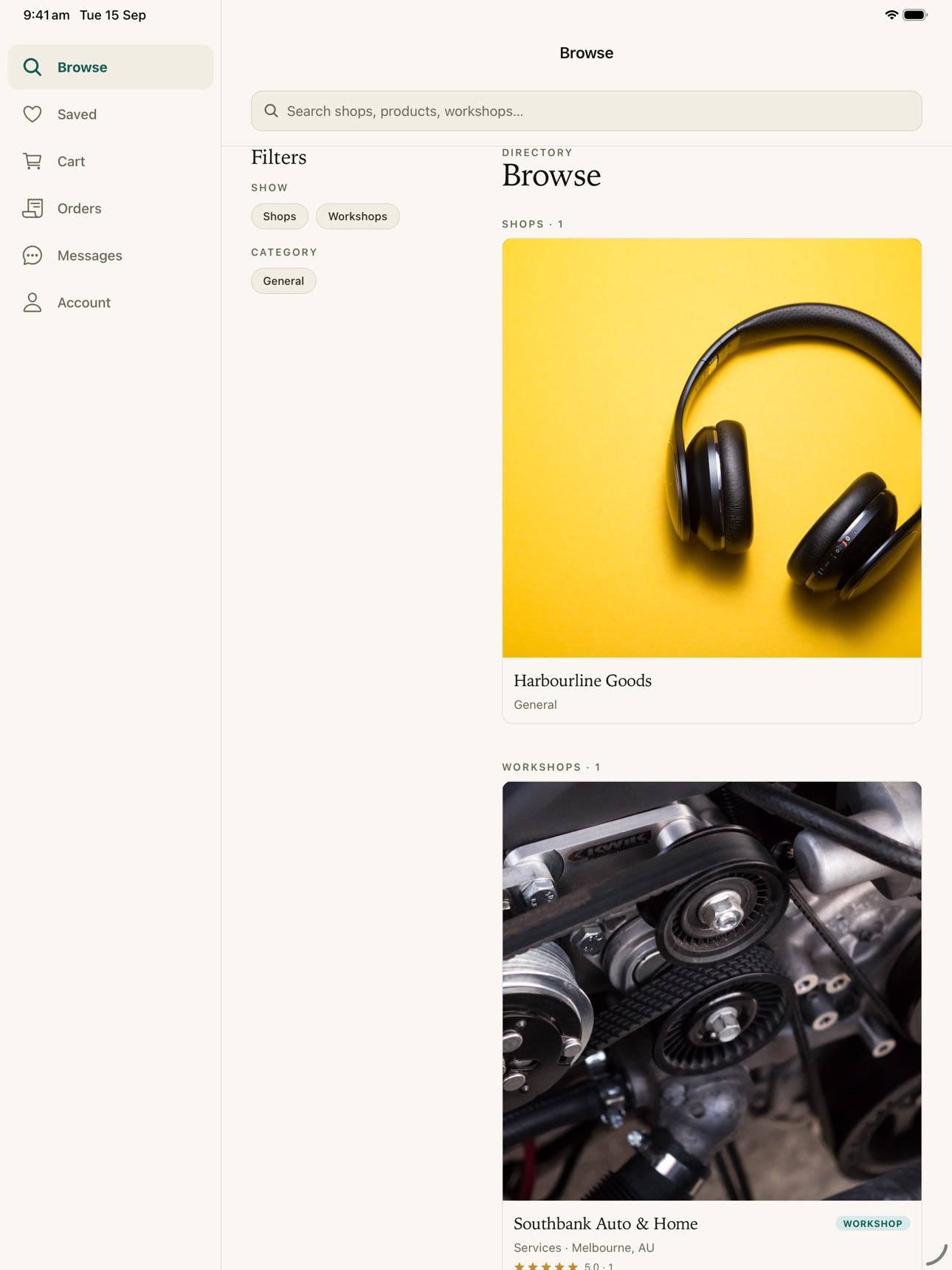Image resolution: width=952 pixels, height=1270 pixels.
Task: Focus the search shops, products, workshops field
Action: click(587, 111)
